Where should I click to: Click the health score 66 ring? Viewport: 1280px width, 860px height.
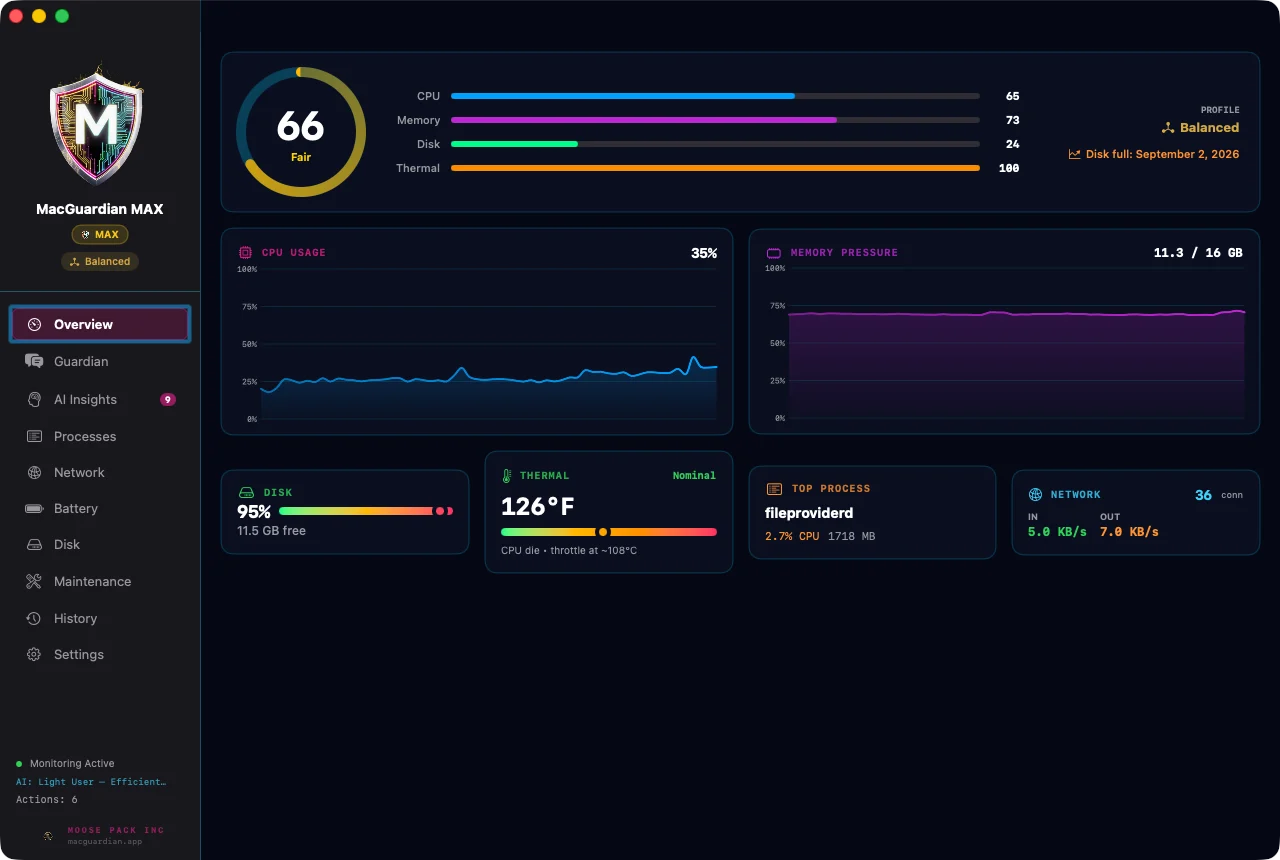tap(301, 132)
